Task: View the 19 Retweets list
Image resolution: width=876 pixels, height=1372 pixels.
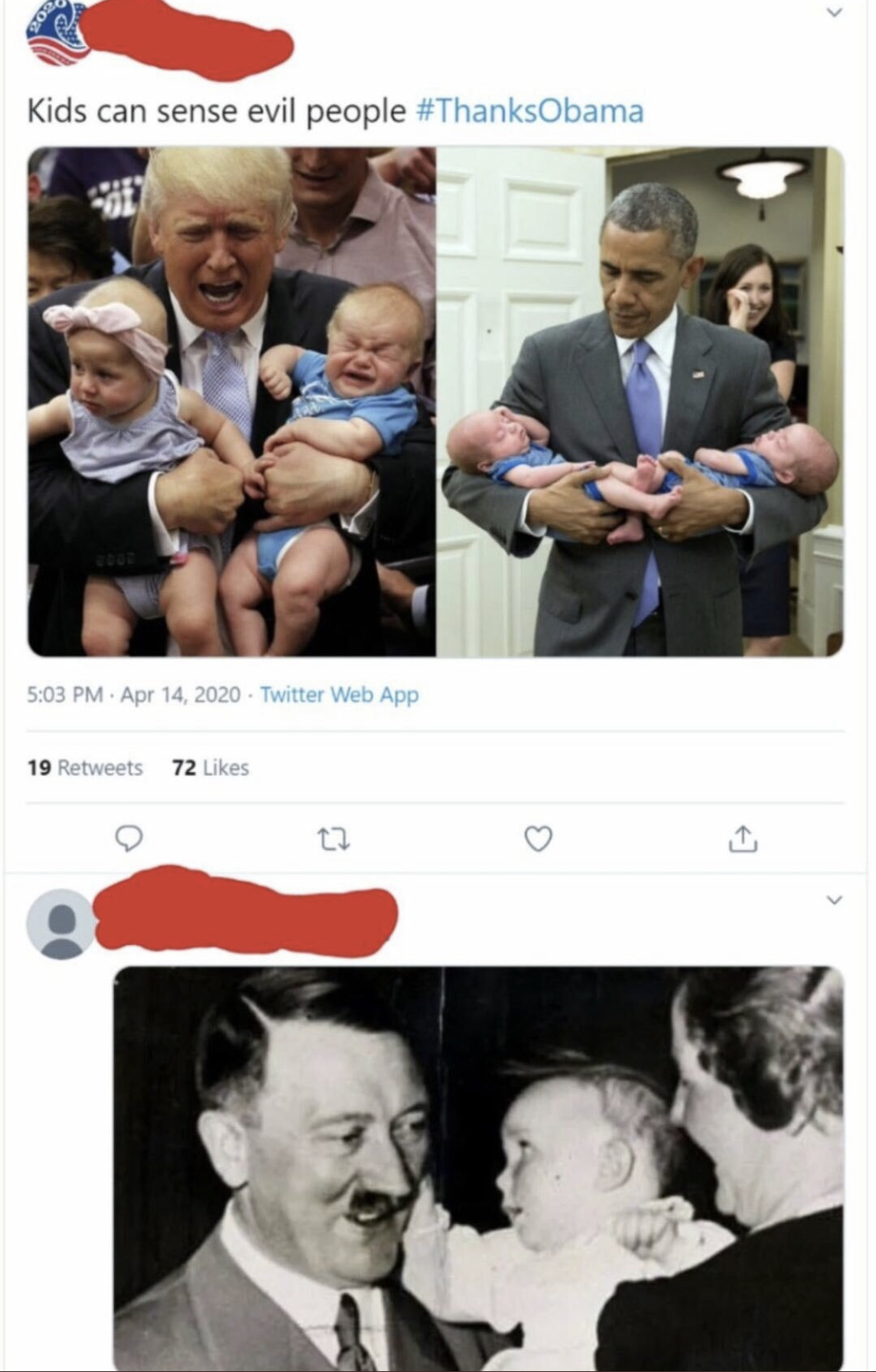Action: tap(85, 768)
